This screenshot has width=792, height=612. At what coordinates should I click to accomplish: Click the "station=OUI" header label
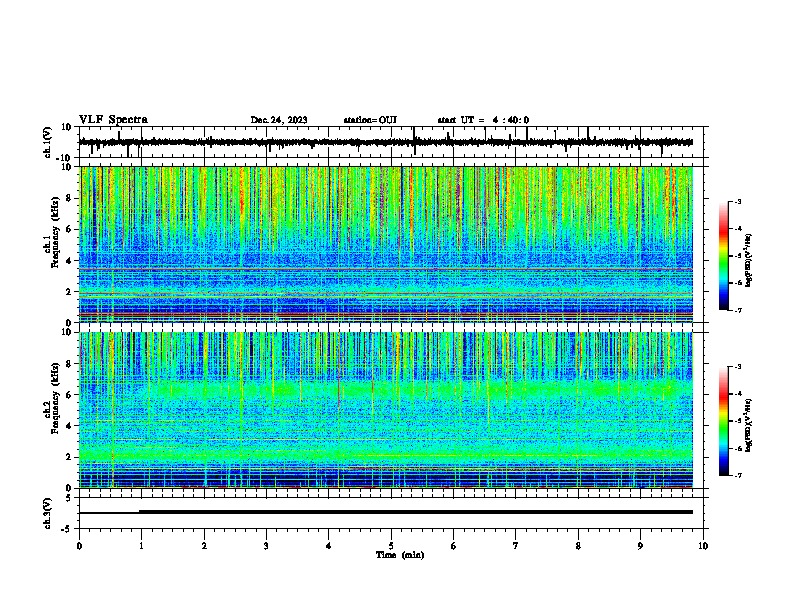[370, 120]
